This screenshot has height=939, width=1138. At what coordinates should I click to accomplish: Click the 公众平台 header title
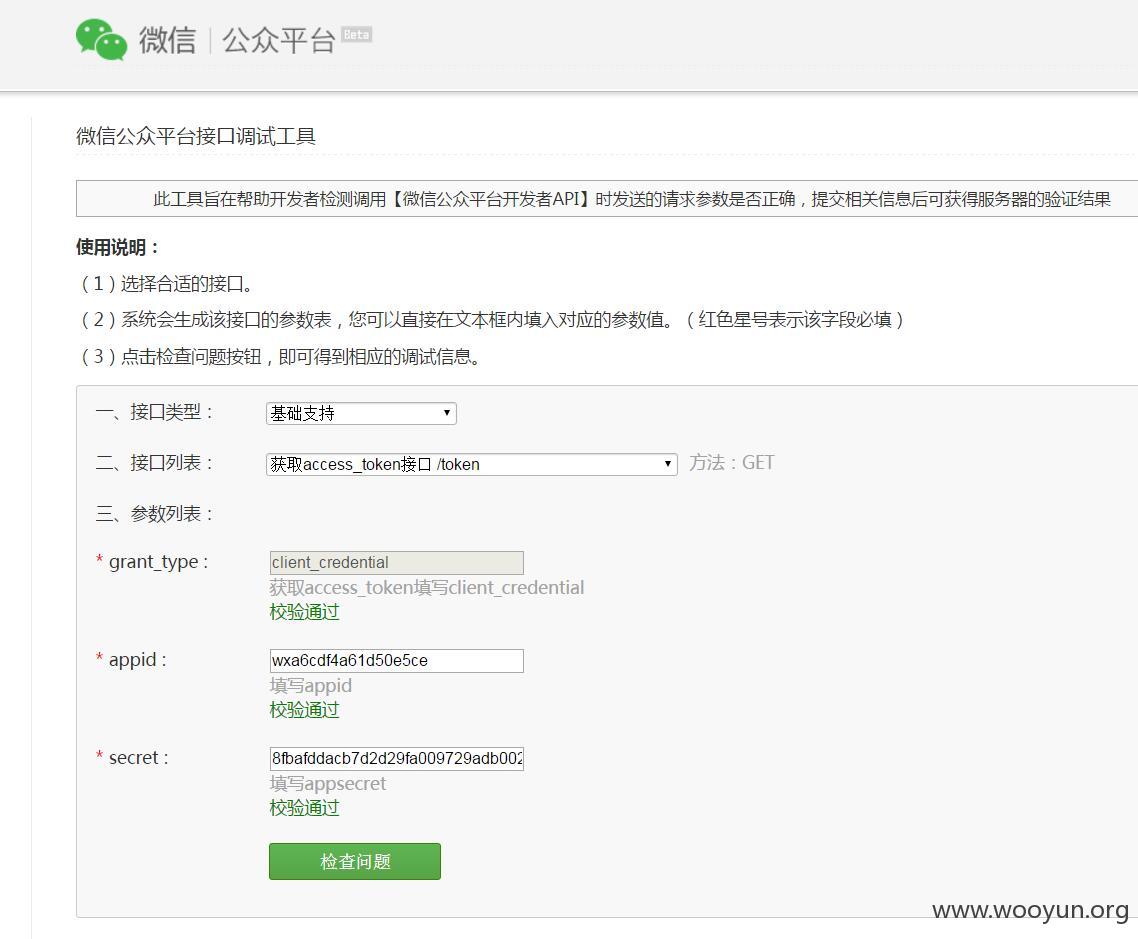[279, 40]
